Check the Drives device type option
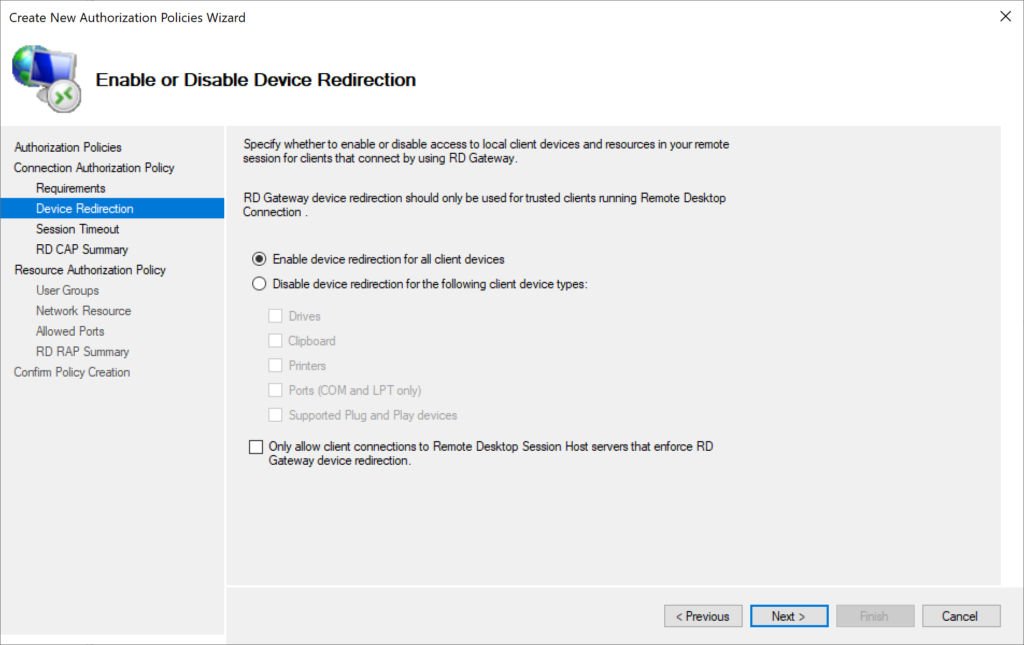 (276, 315)
